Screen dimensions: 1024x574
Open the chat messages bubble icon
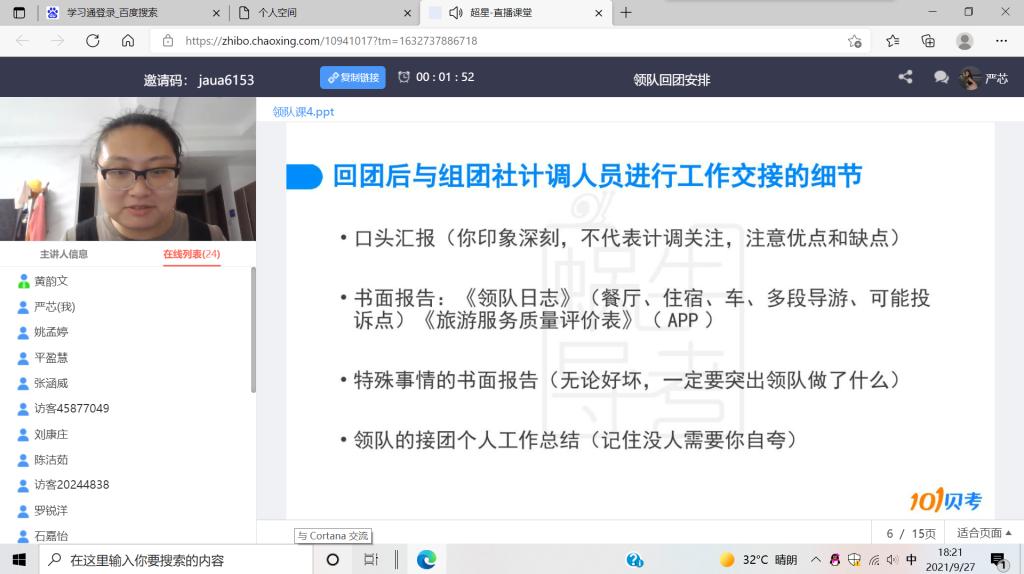pyautogui.click(x=941, y=77)
